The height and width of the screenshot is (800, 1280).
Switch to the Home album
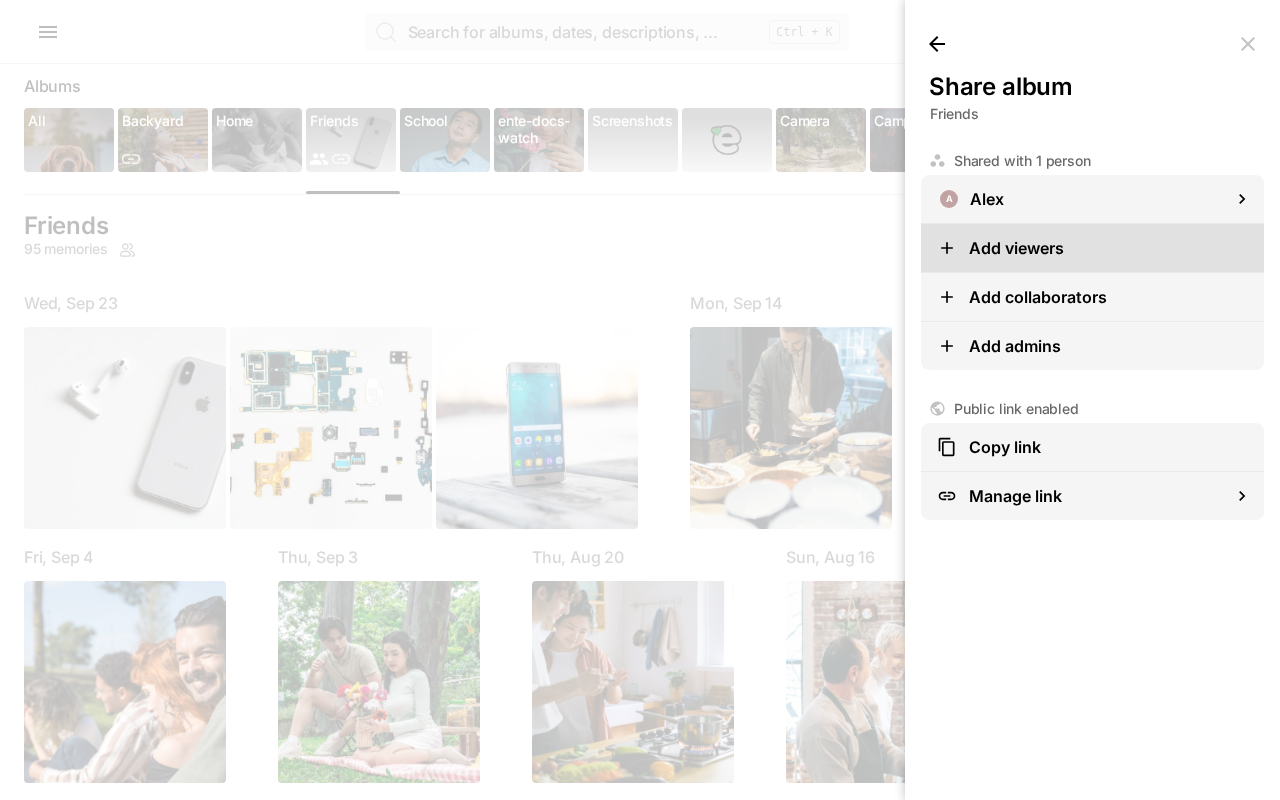tap(257, 140)
